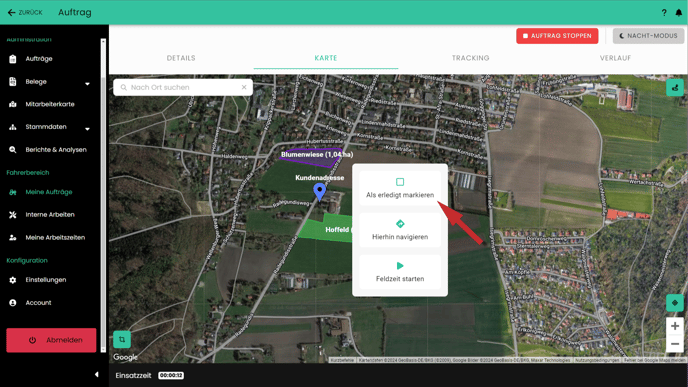The height and width of the screenshot is (387, 688).
Task: Click the crop icon at map bottom-left
Action: (x=122, y=339)
